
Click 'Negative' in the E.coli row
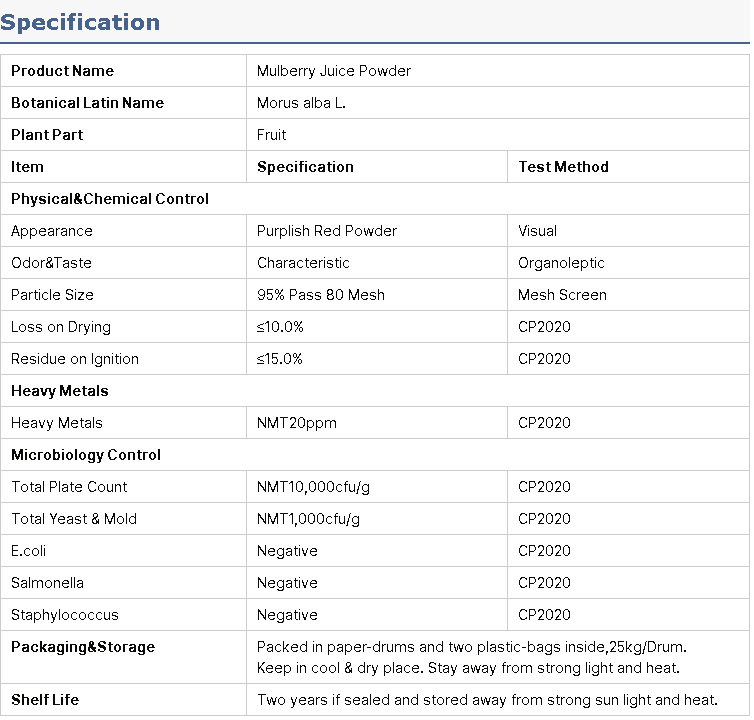pyautogui.click(x=287, y=551)
